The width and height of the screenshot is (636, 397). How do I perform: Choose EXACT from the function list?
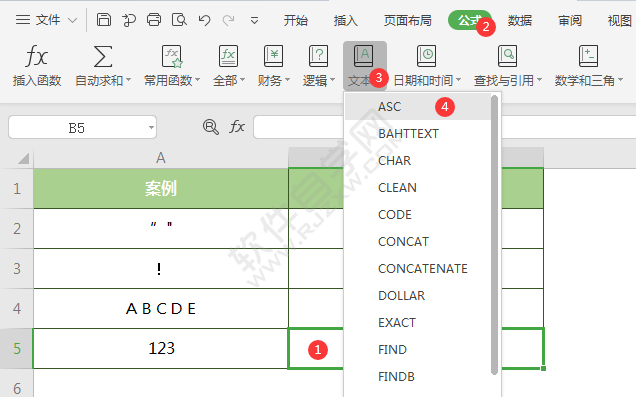point(418,322)
